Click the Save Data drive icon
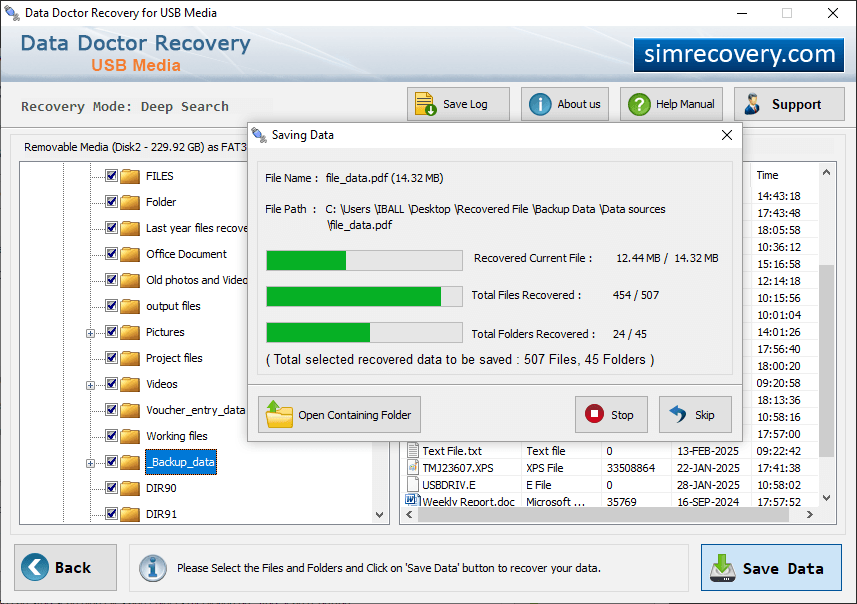Screen dimensions: 857x604 723,568
